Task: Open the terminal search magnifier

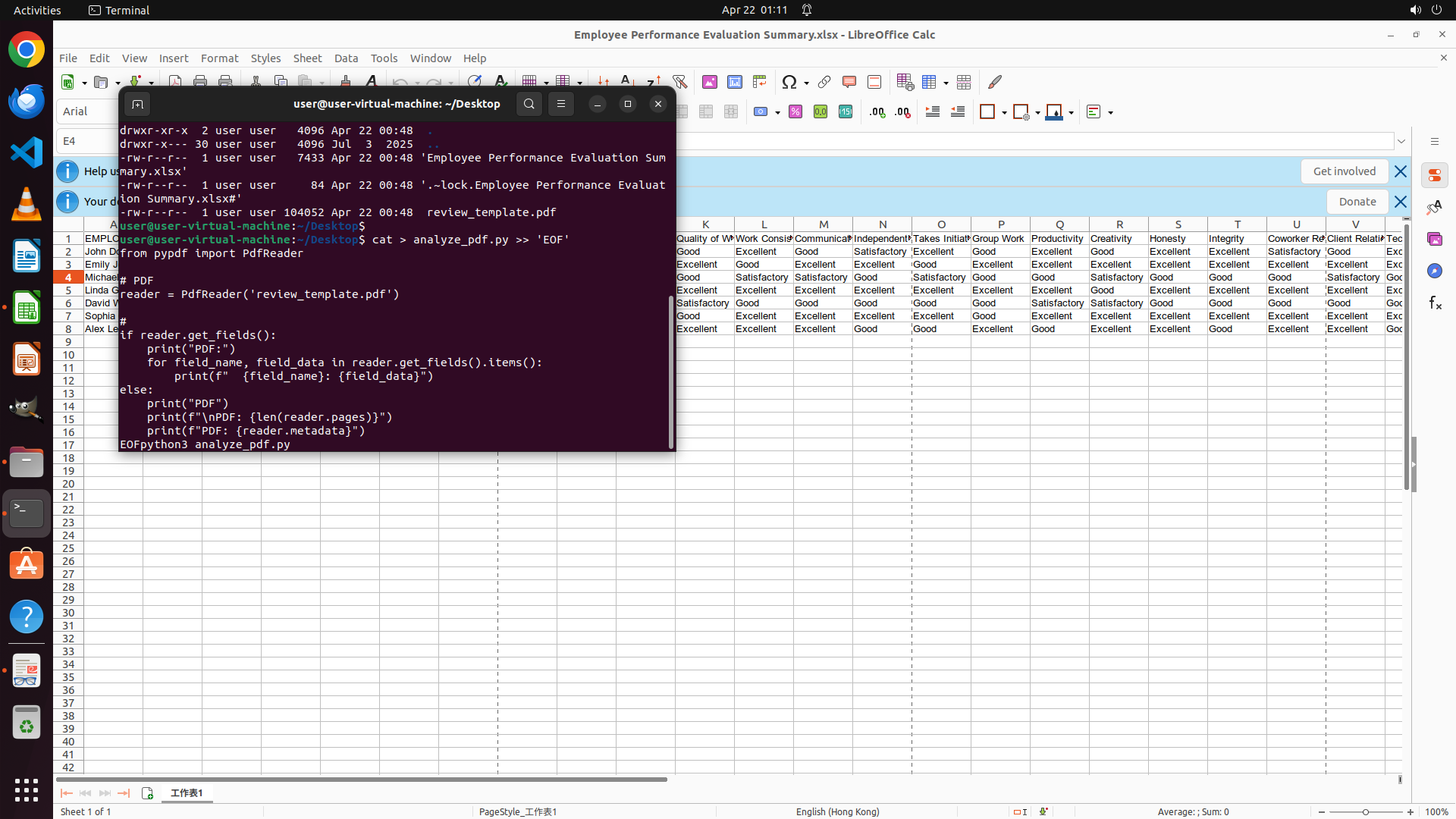Action: [529, 104]
